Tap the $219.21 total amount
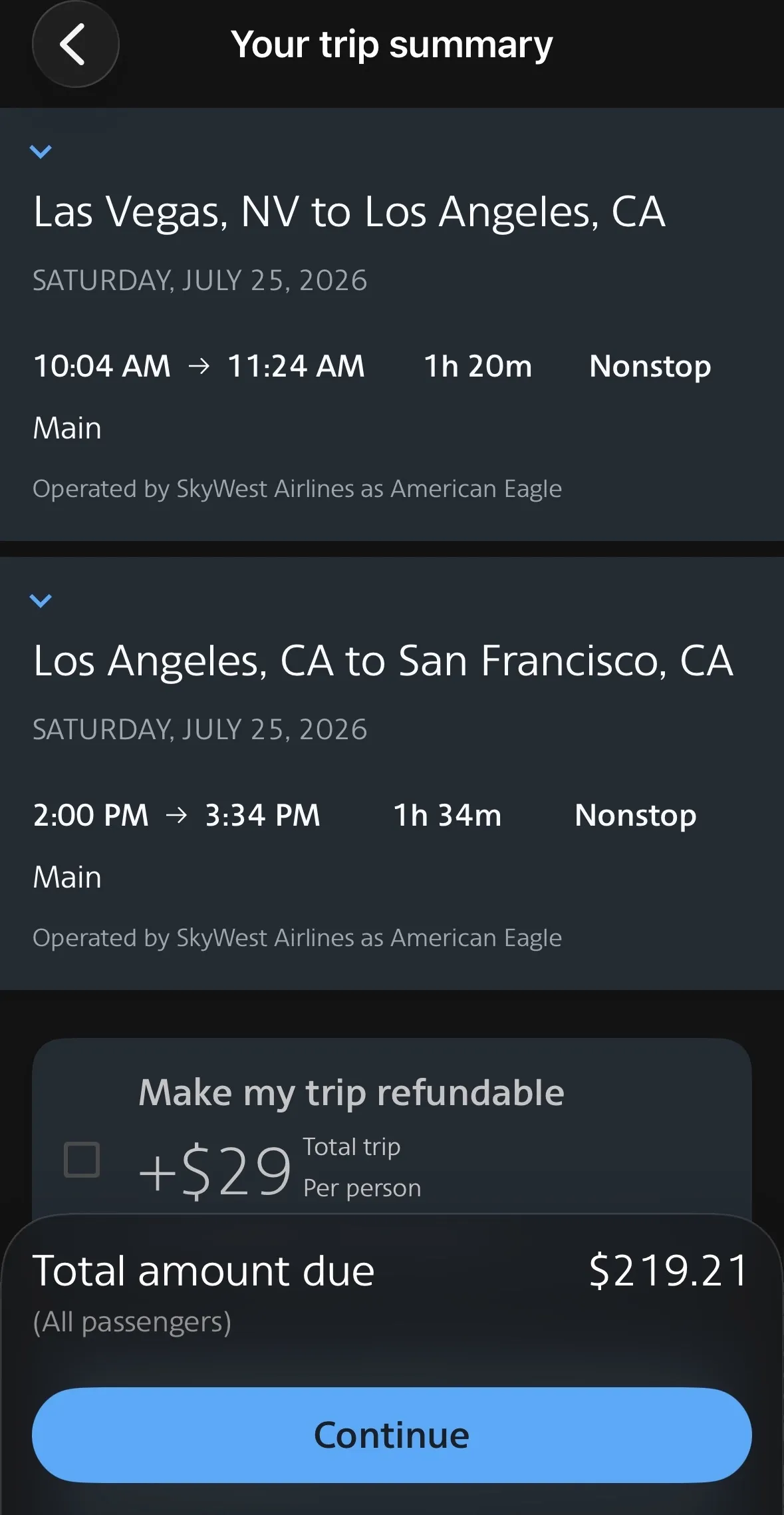The image size is (784, 1515). coord(669,1271)
